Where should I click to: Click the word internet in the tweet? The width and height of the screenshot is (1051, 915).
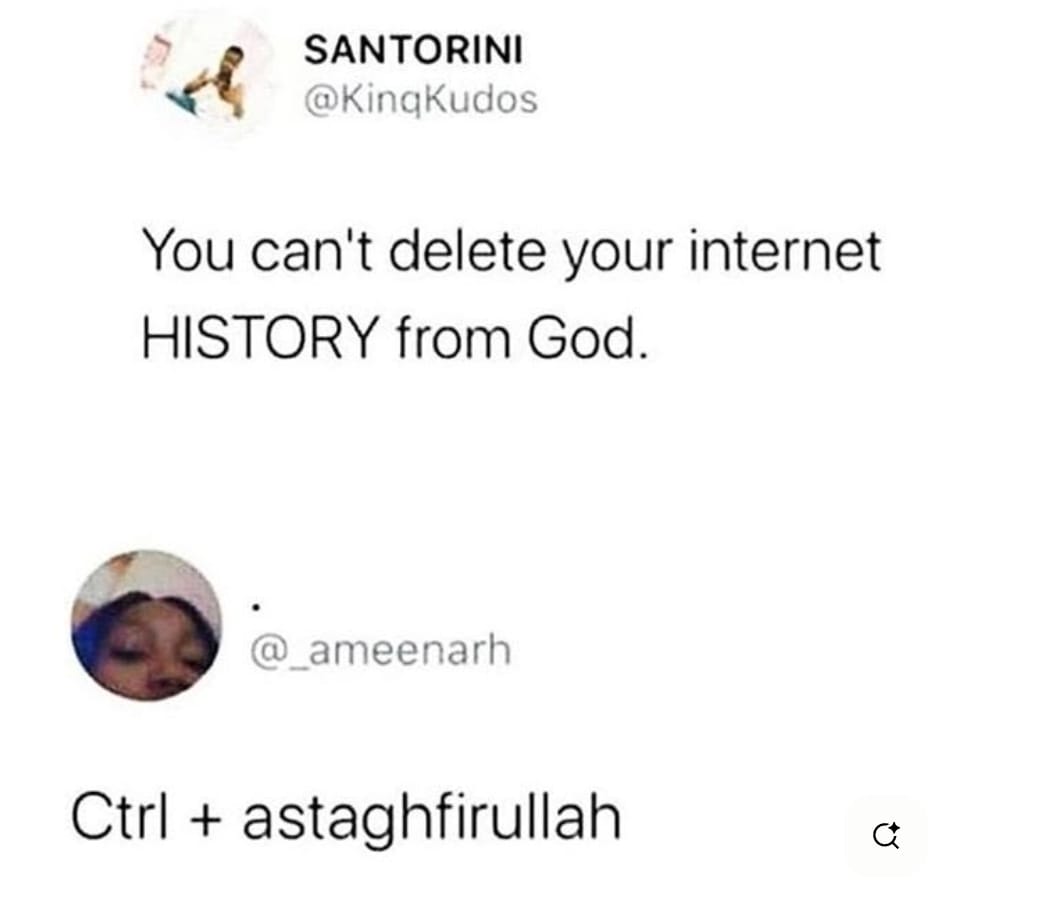point(785,251)
